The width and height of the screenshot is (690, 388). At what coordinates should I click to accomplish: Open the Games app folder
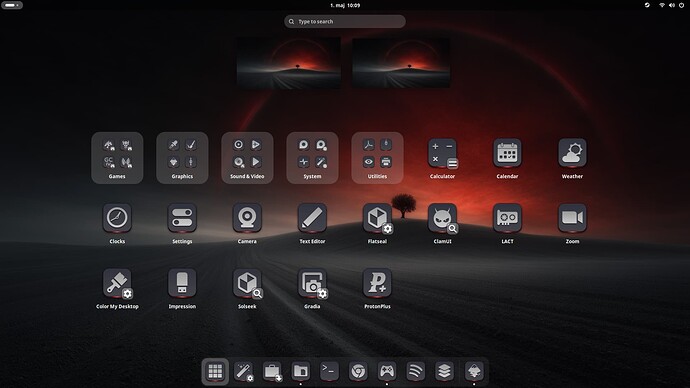117,157
